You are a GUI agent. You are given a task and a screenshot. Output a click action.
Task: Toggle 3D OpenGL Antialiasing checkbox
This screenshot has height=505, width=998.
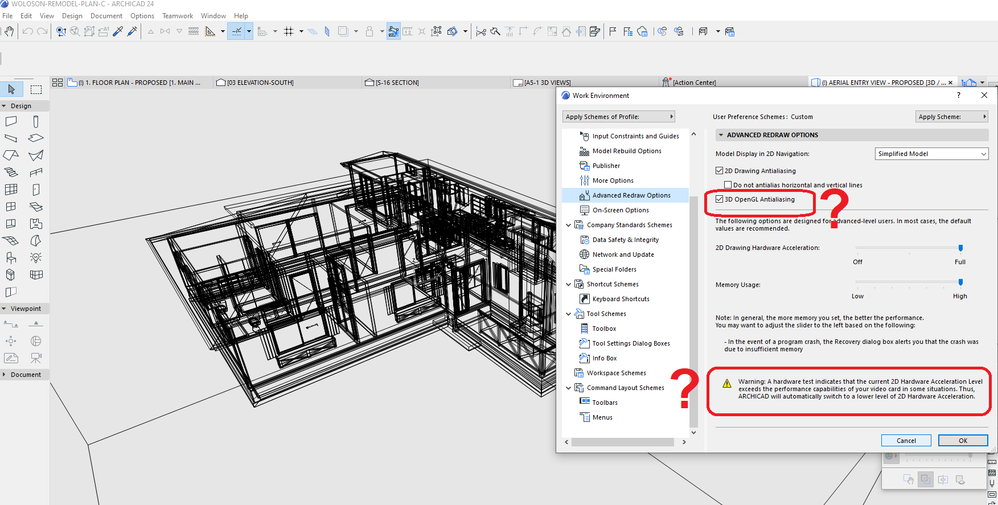(720, 200)
